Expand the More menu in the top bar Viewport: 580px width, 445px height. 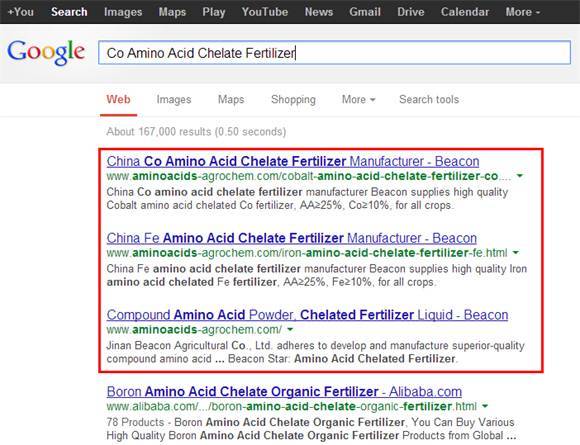[523, 12]
